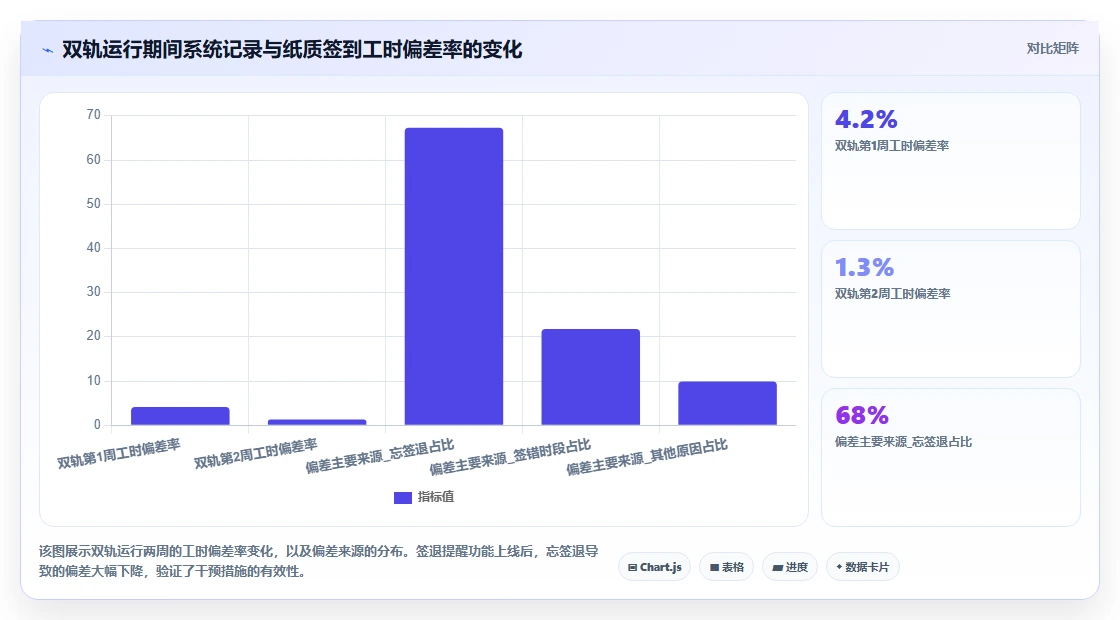Click the tallest 忘签退占比 bar
Image resolution: width=1120 pixels, height=620 pixels.
point(454,276)
